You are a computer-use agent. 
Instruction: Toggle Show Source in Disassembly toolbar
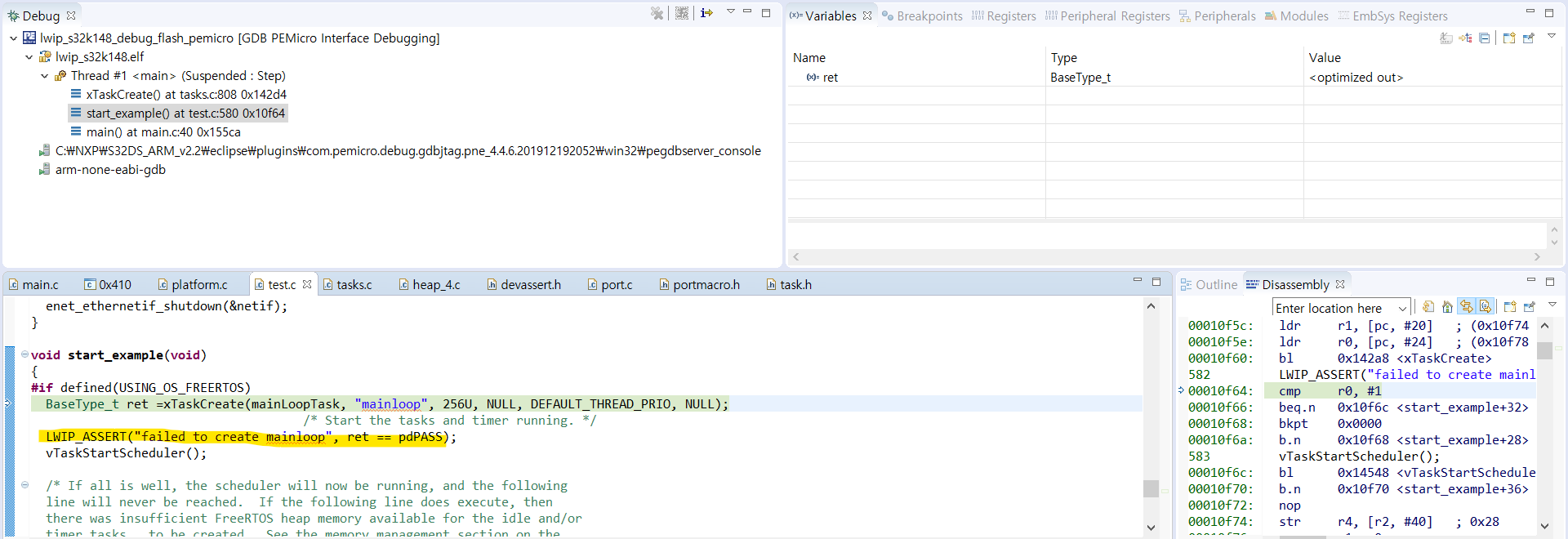click(1486, 307)
